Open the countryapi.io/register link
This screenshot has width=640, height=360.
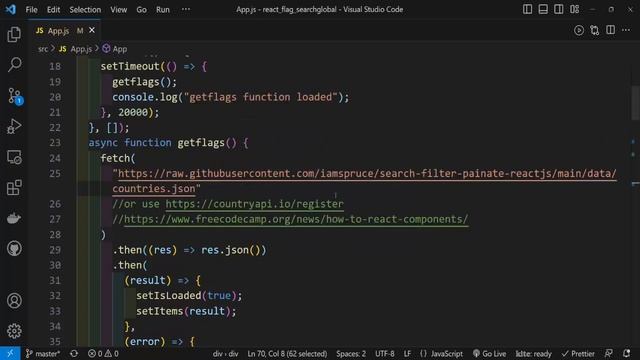(x=254, y=204)
